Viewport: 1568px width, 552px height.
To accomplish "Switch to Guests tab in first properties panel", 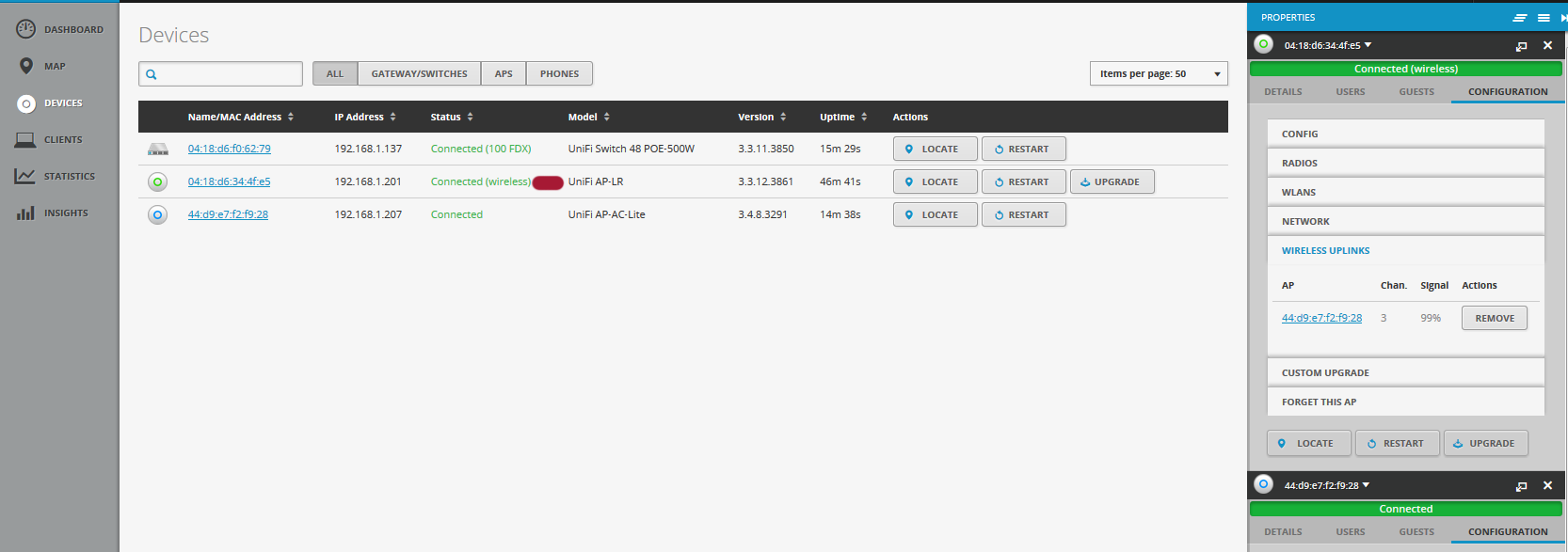I will point(1416,91).
